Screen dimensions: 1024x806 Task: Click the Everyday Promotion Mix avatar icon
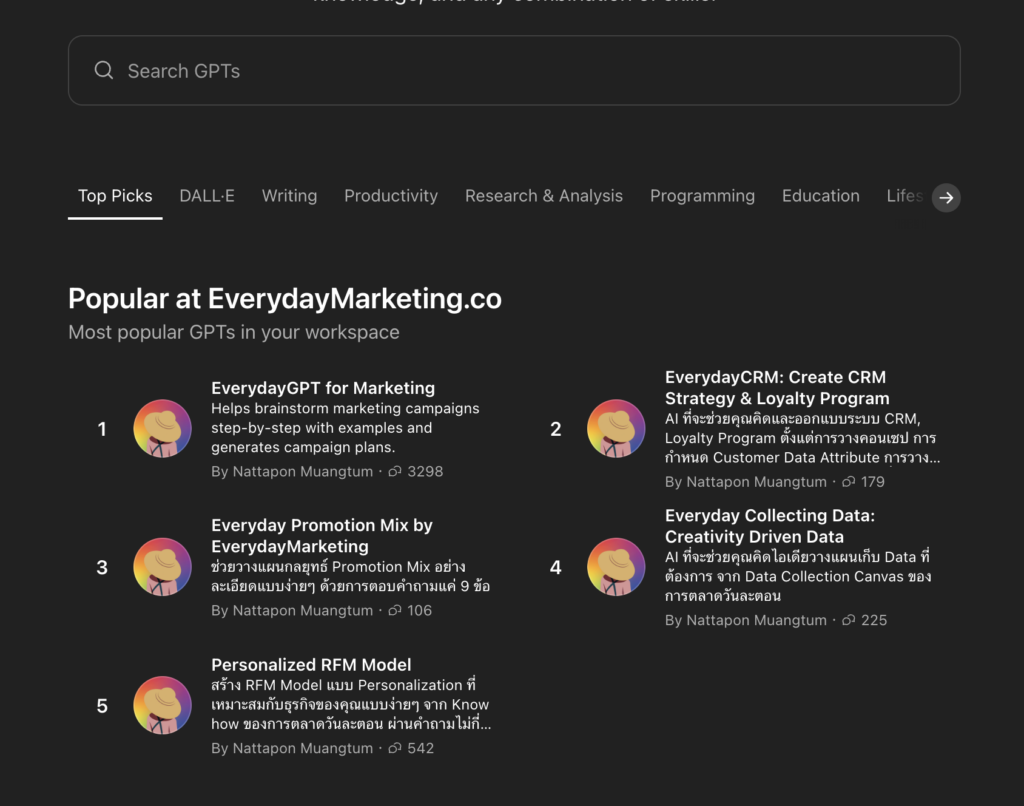[x=162, y=567]
